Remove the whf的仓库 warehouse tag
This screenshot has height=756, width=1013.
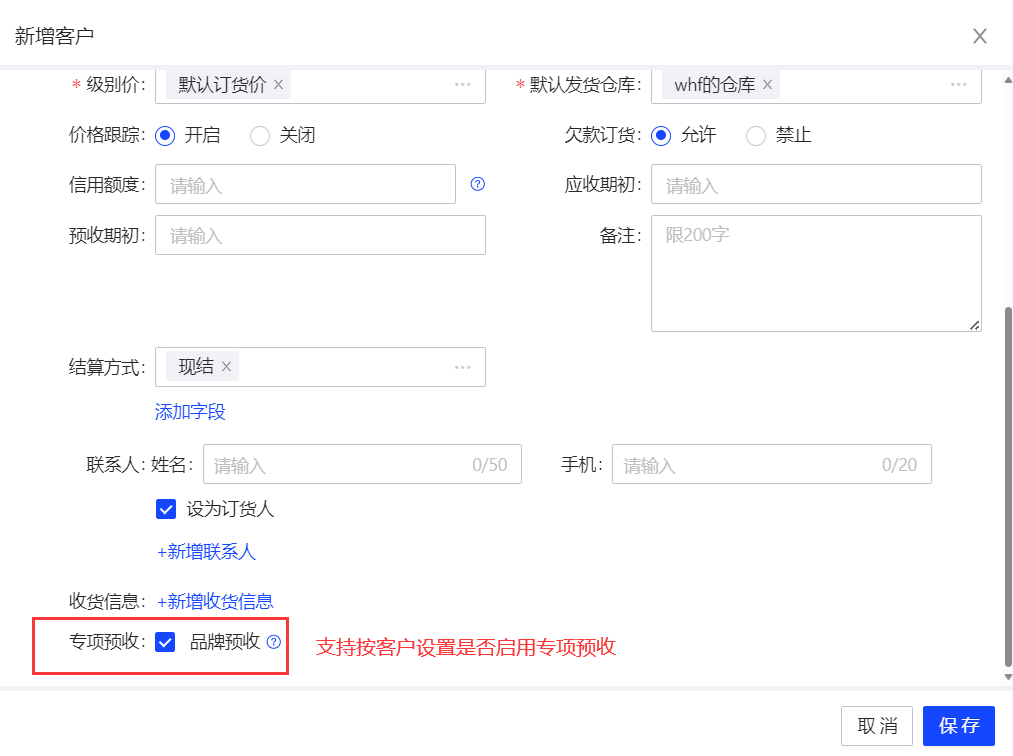pos(767,85)
